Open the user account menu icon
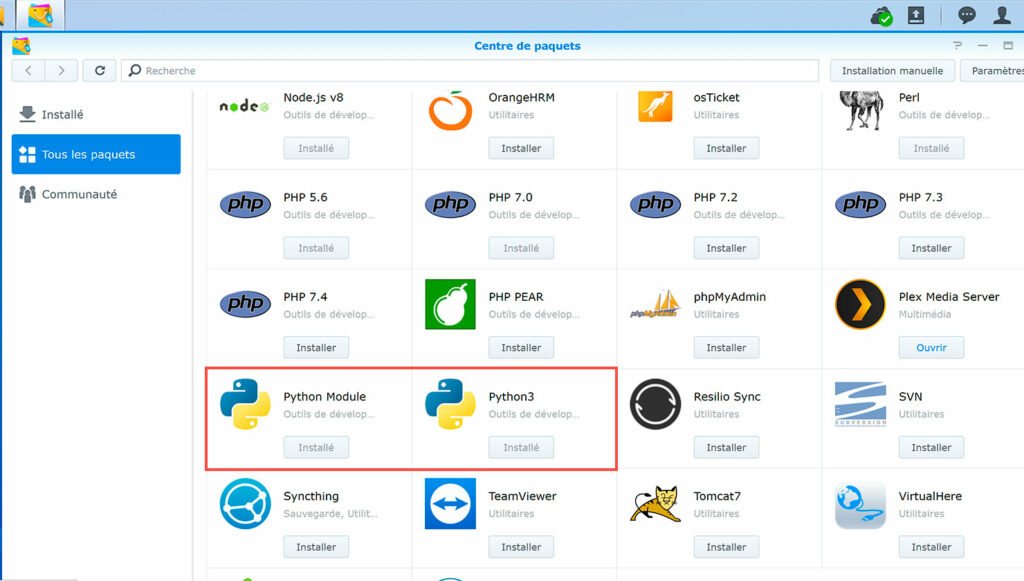1024x581 pixels. pyautogui.click(x=1002, y=16)
